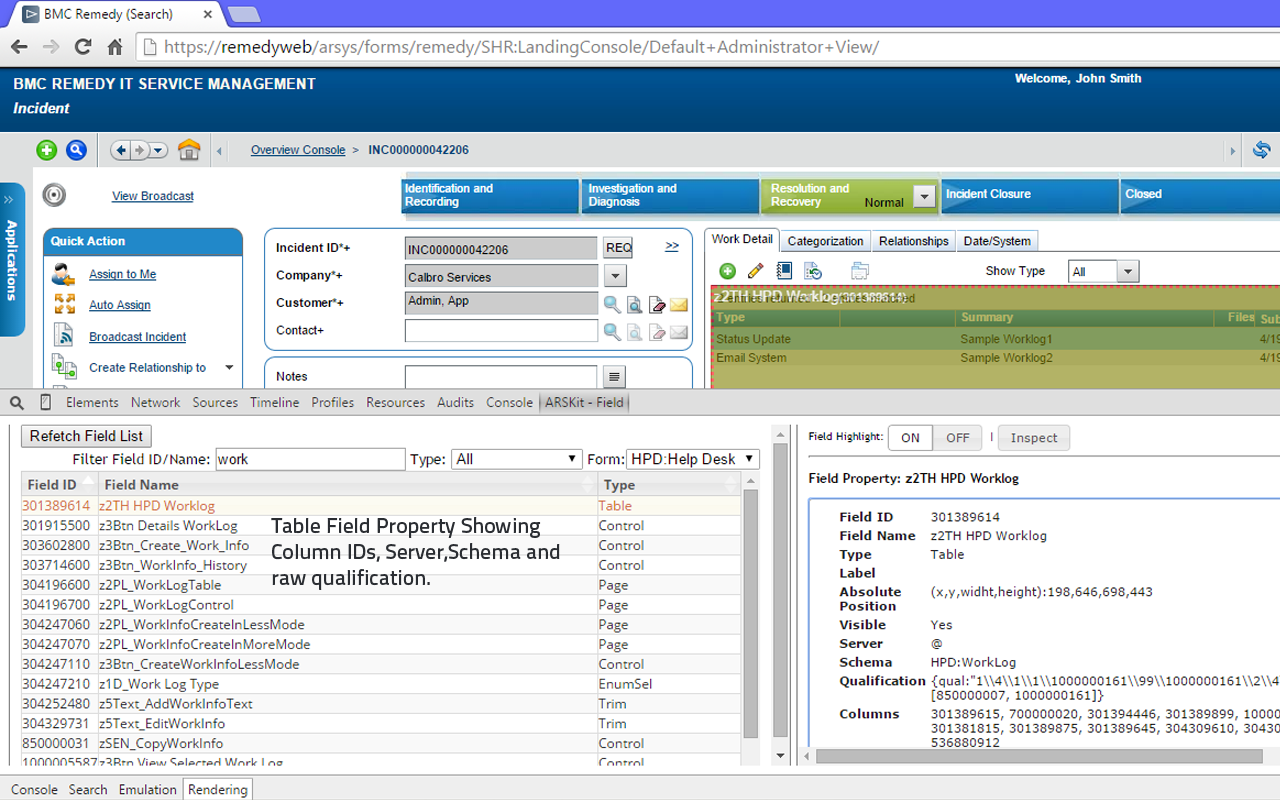Turn Field Highlight OFF
This screenshot has width=1280, height=800.
point(957,437)
